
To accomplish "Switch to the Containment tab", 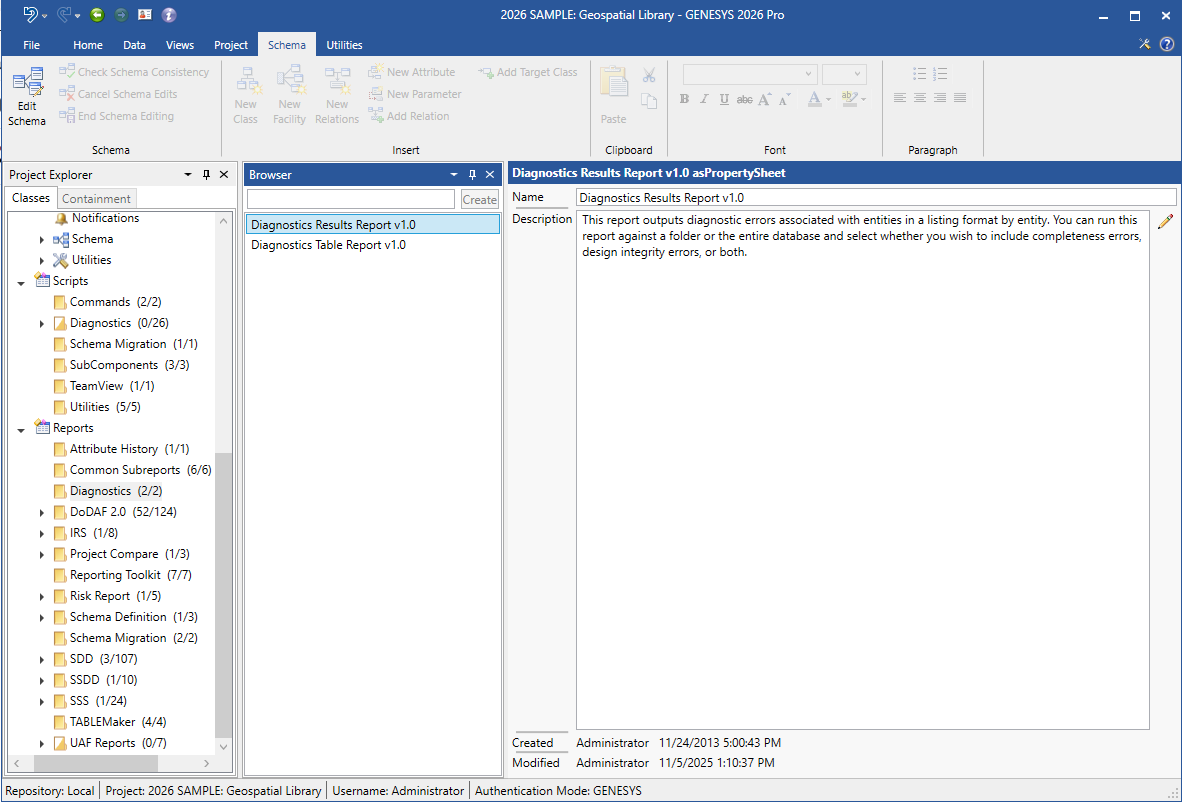I will pos(96,199).
